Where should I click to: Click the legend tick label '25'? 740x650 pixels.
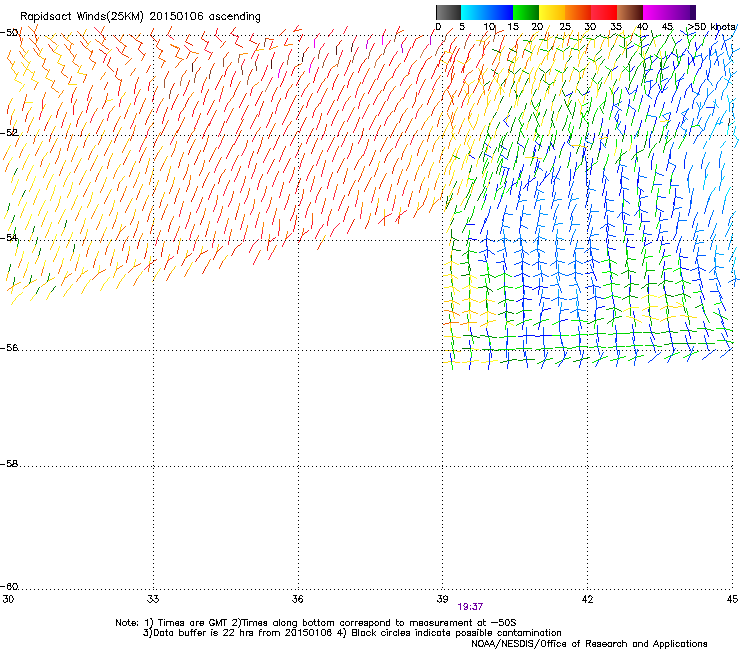[x=564, y=27]
